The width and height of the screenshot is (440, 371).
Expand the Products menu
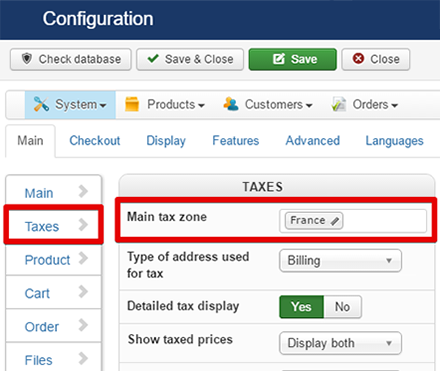point(165,105)
